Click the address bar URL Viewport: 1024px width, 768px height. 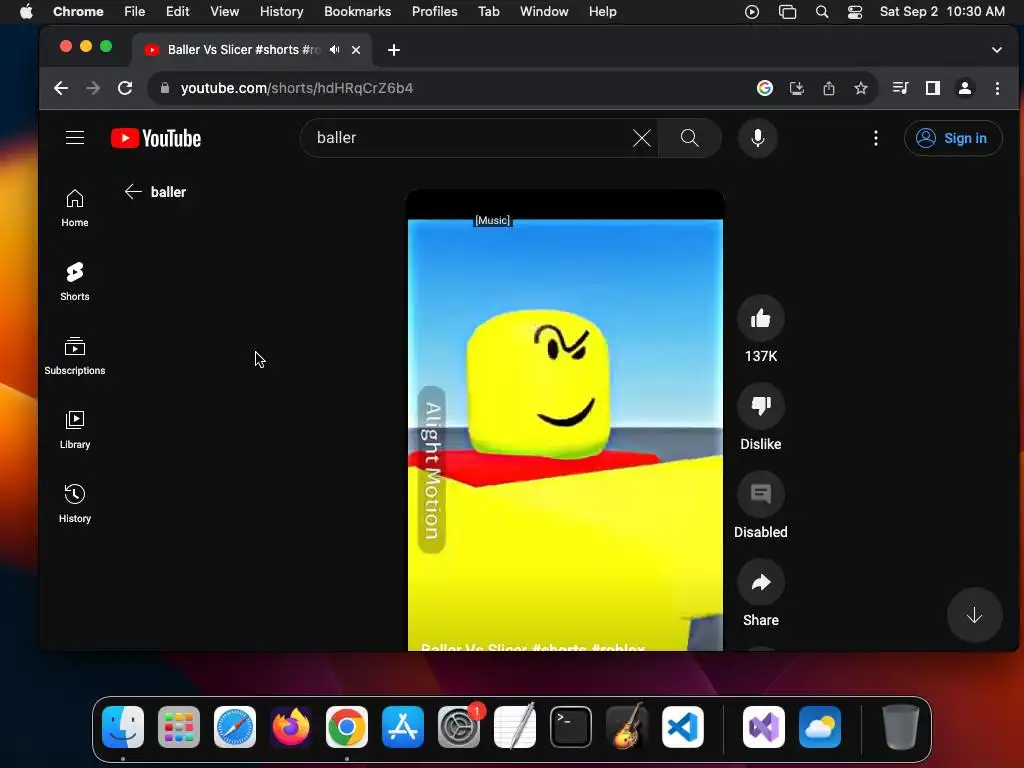click(x=296, y=88)
